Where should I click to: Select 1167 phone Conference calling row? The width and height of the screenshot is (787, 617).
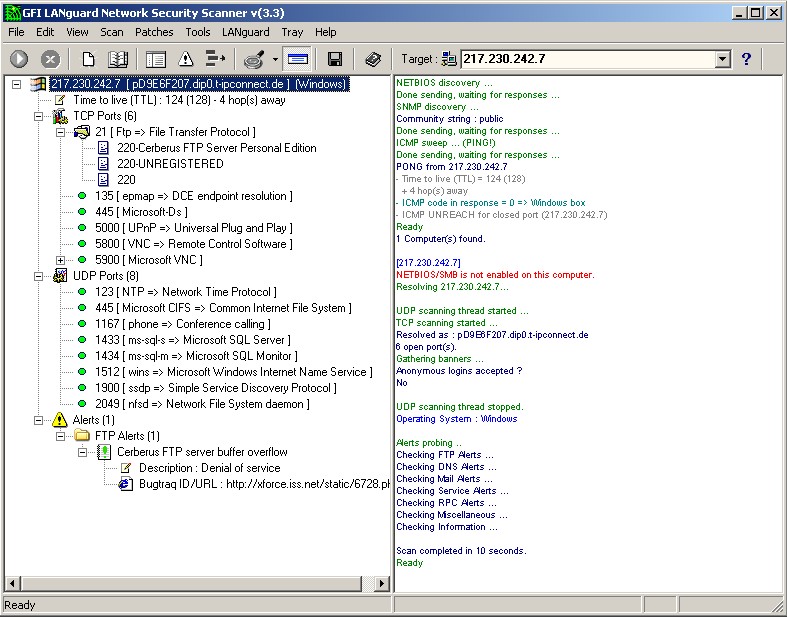183,324
